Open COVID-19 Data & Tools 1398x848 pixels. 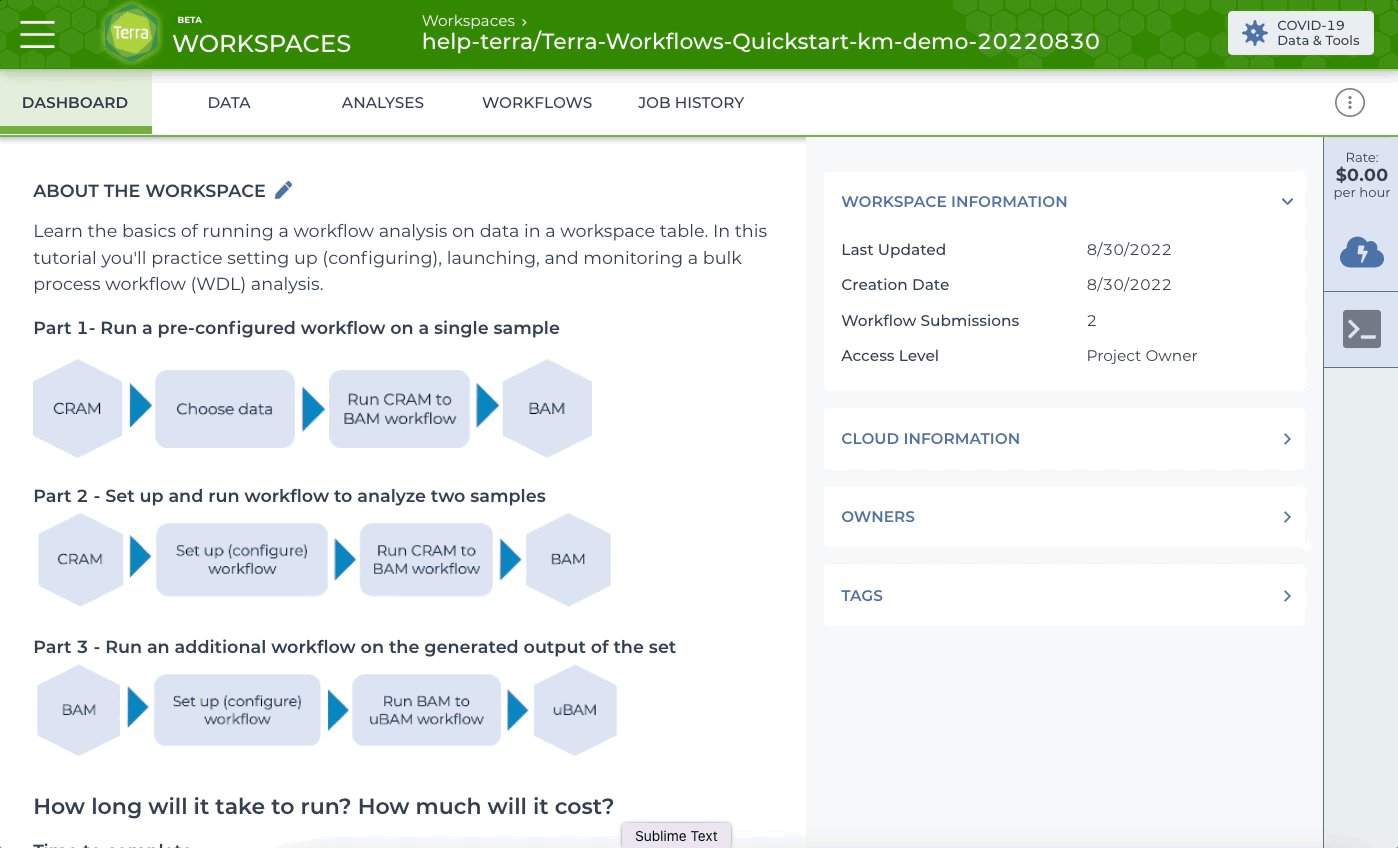click(1300, 33)
